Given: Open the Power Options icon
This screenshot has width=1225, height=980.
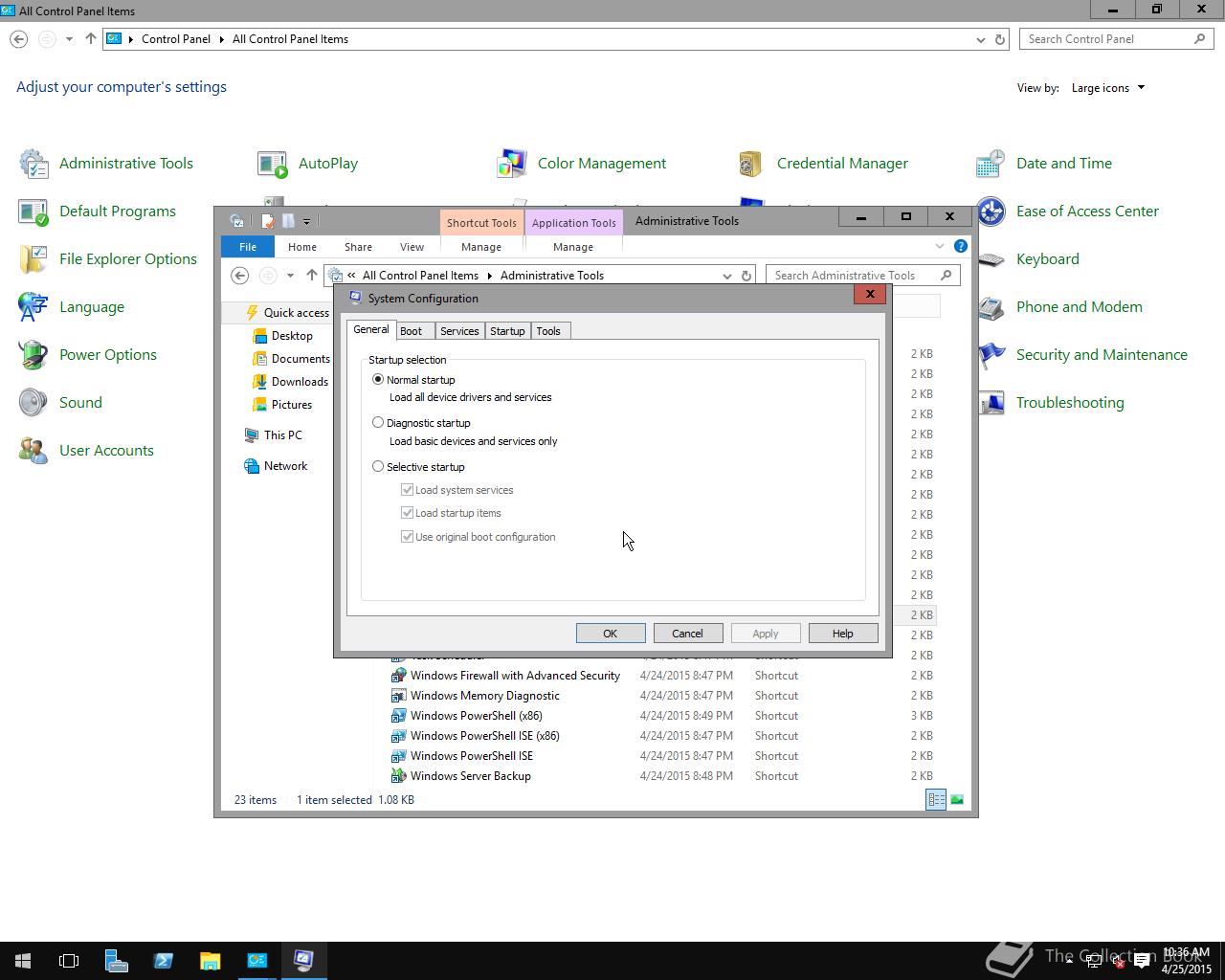Looking at the screenshot, I should (x=33, y=355).
